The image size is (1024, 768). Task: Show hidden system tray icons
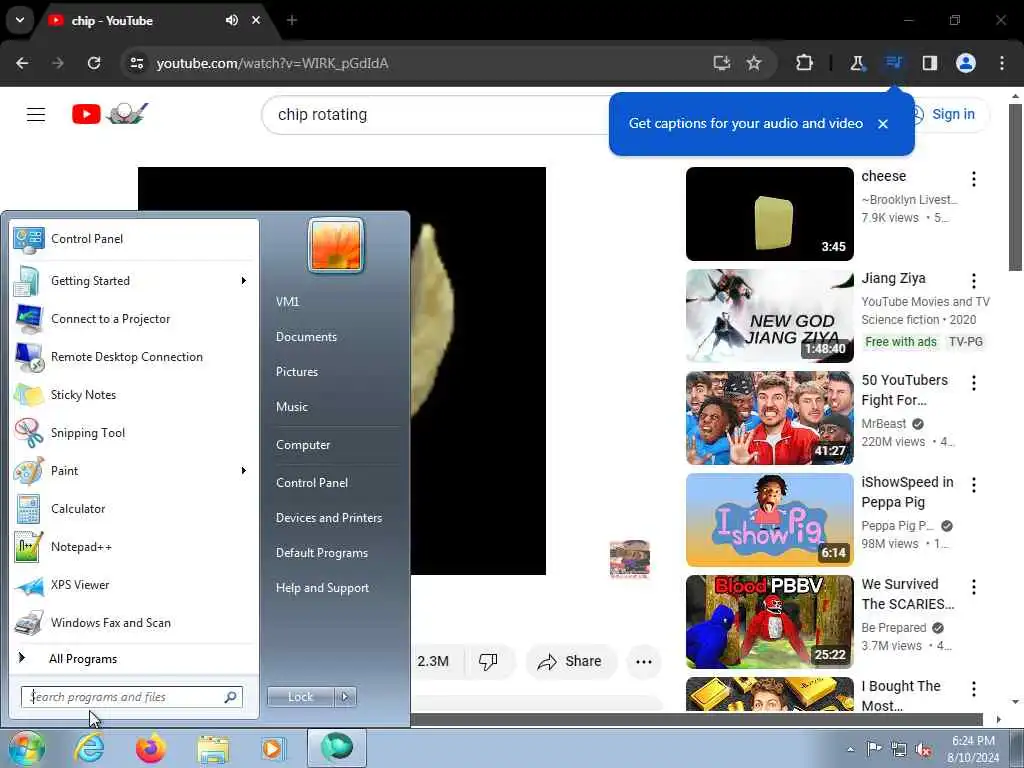(x=851, y=750)
